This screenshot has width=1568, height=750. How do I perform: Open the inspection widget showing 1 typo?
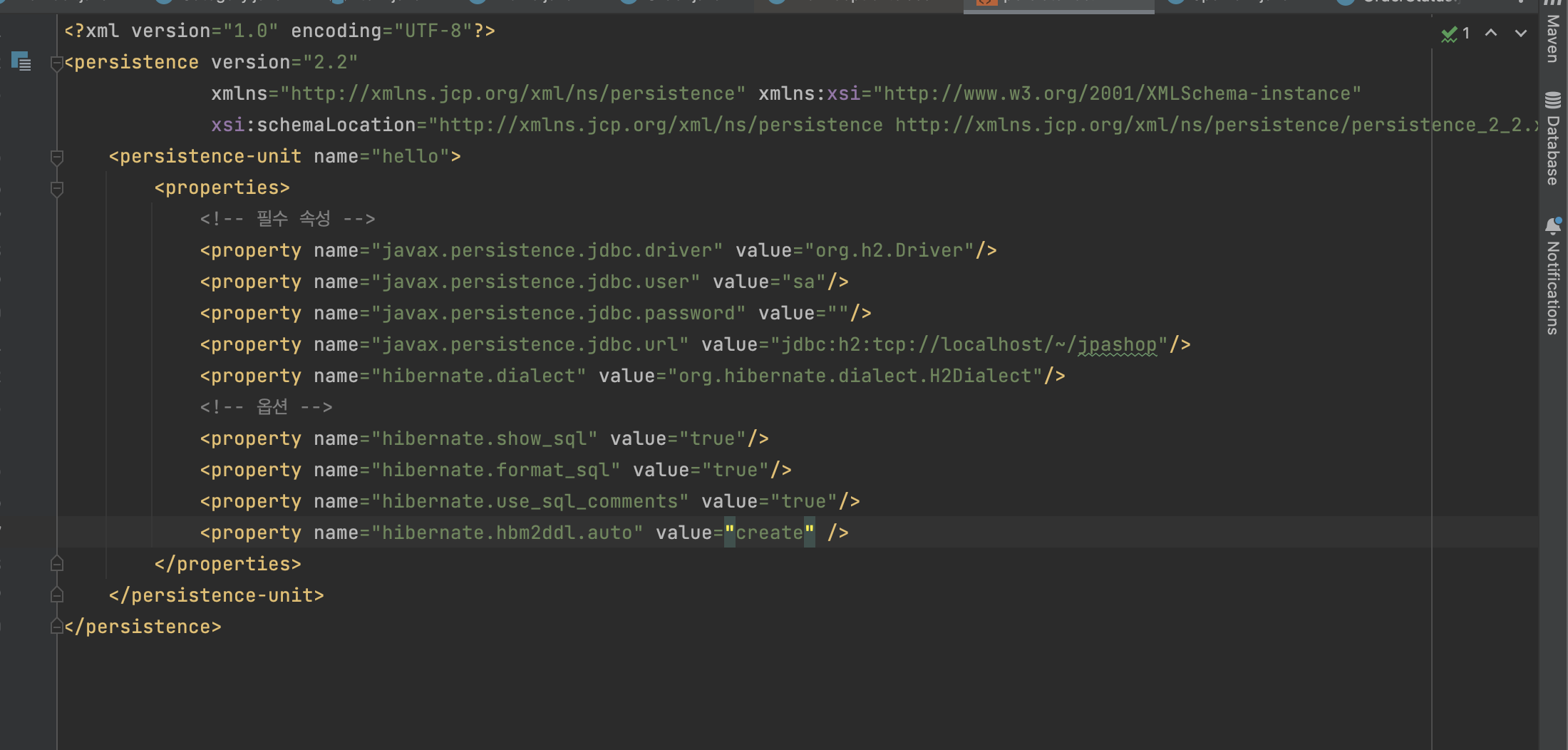click(1455, 34)
